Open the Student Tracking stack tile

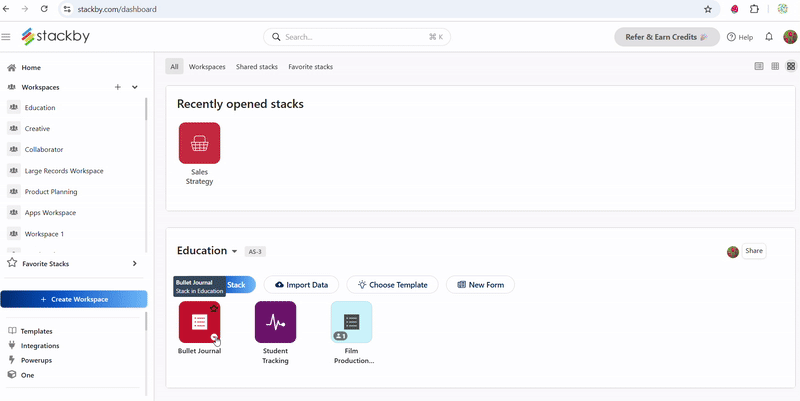tap(276, 322)
